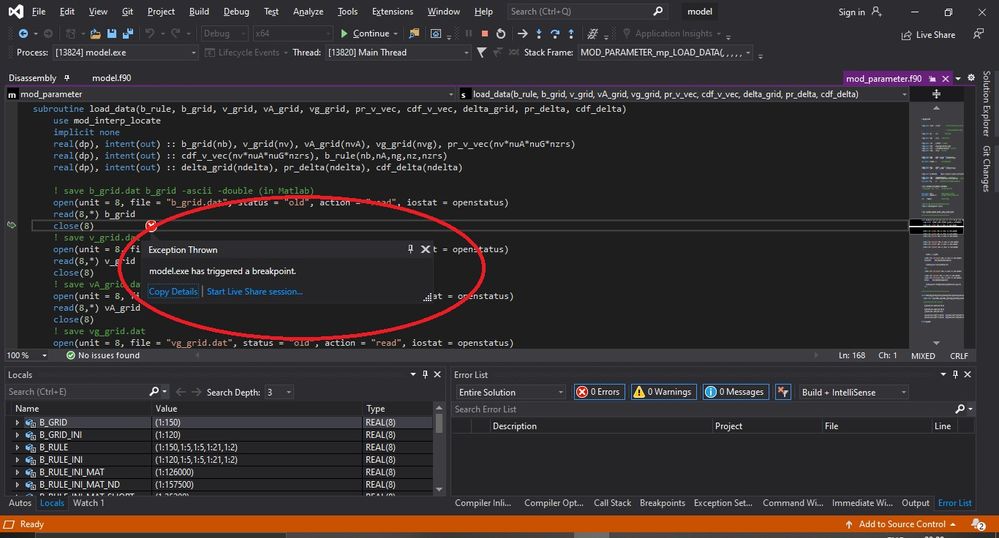Click the Locals search magnifier icon
This screenshot has width=999, height=538.
coord(154,391)
